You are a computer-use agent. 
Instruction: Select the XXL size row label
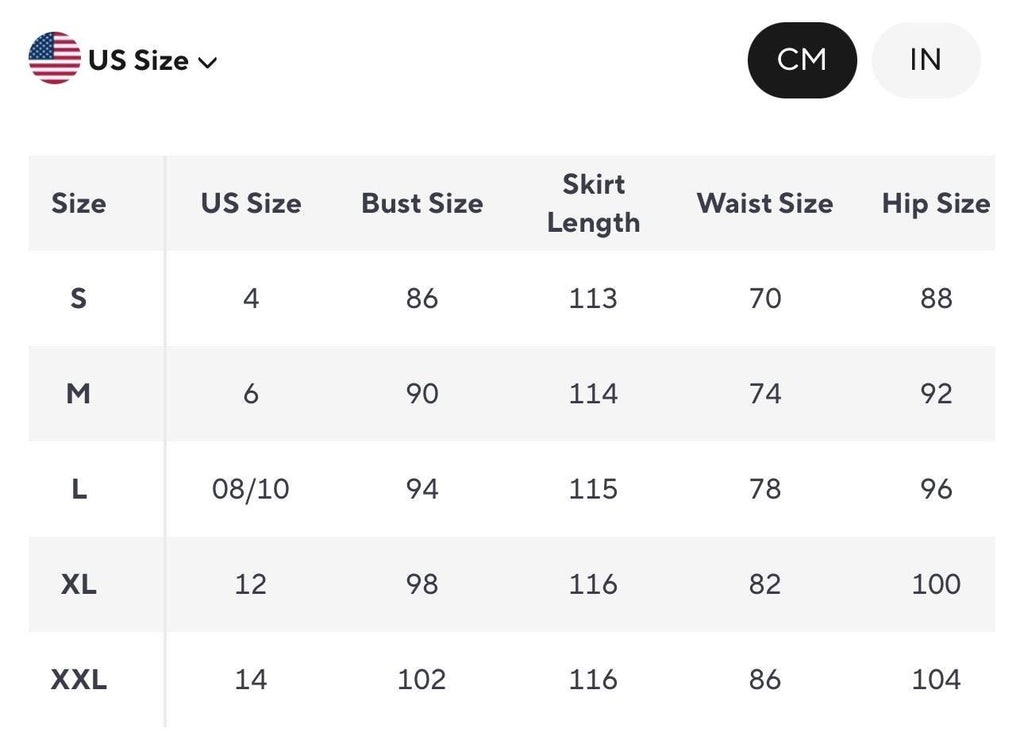click(78, 680)
